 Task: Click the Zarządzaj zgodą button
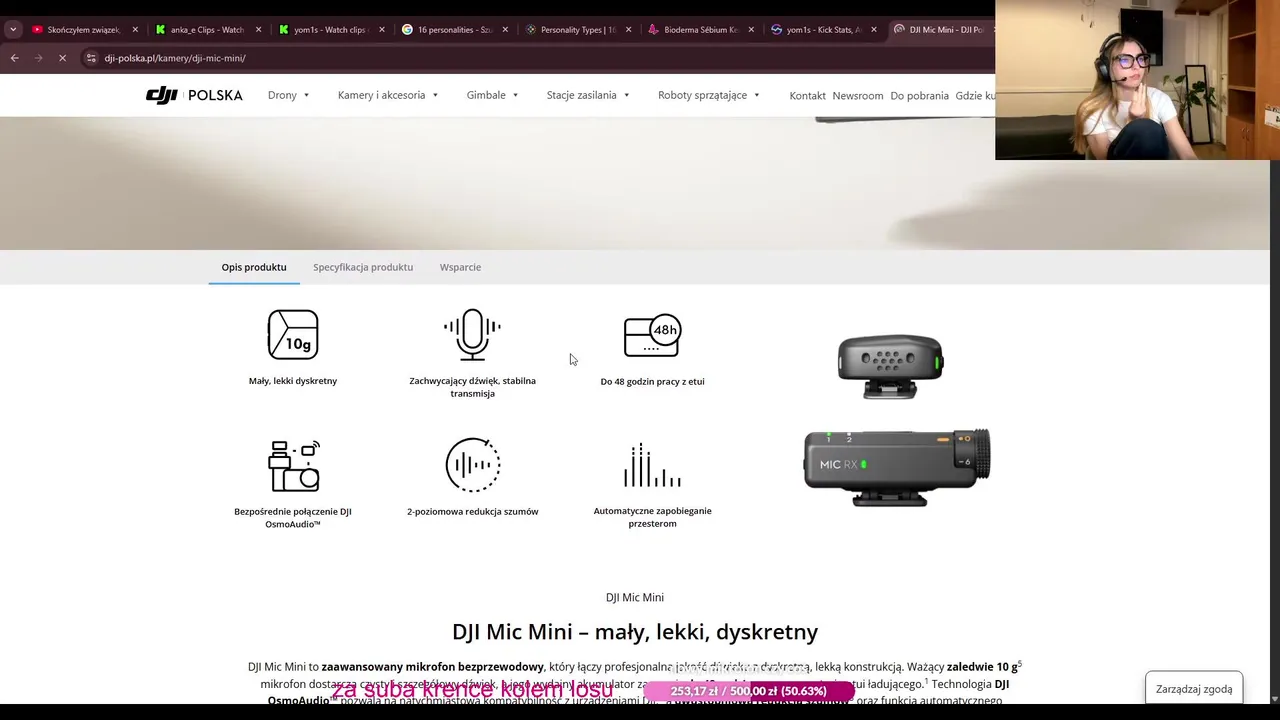click(x=1194, y=689)
